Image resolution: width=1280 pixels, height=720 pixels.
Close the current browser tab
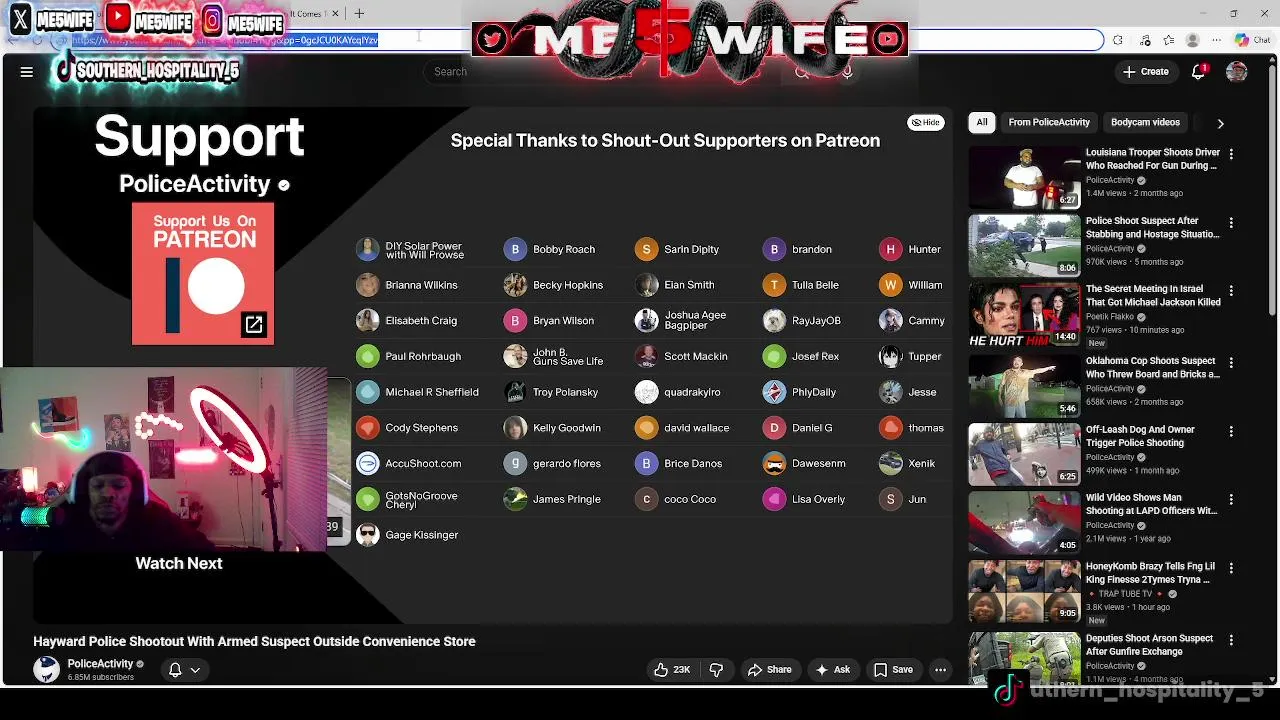335,13
